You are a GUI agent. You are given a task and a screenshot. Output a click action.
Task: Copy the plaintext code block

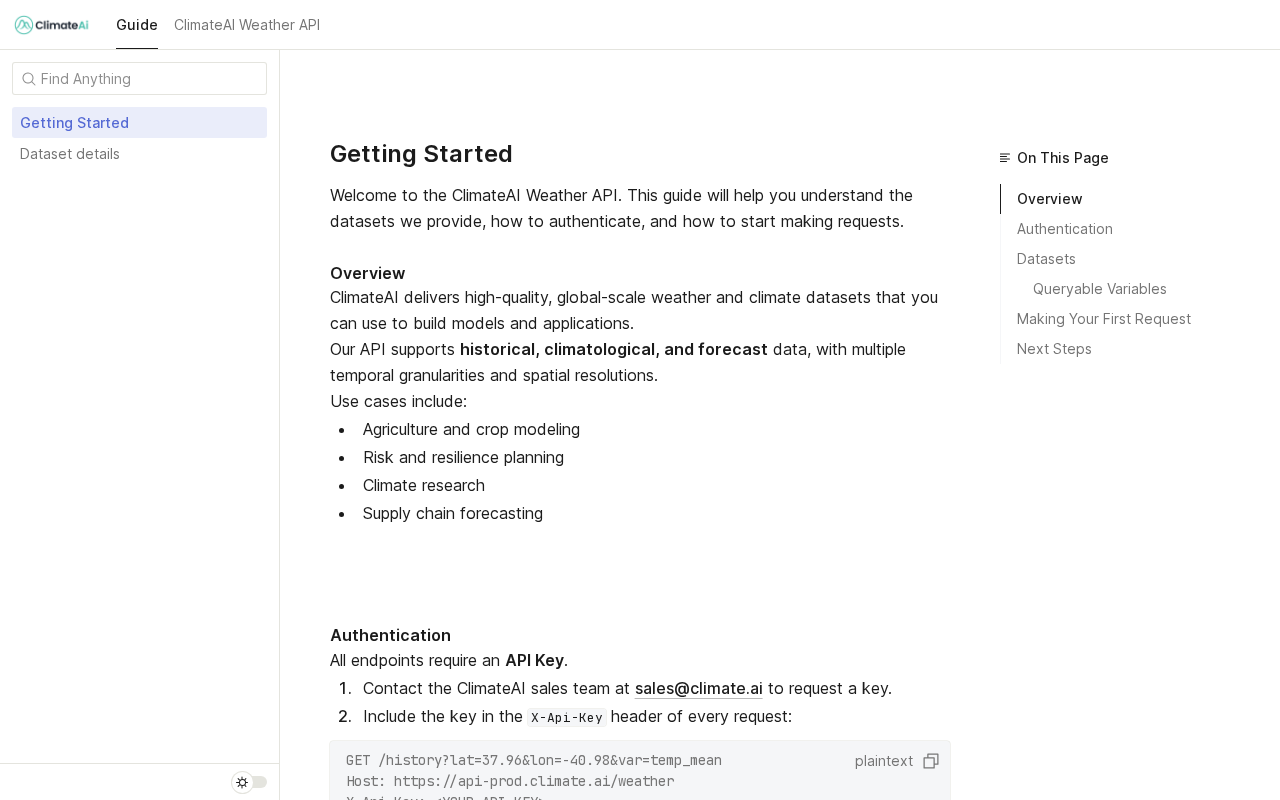[x=931, y=761]
